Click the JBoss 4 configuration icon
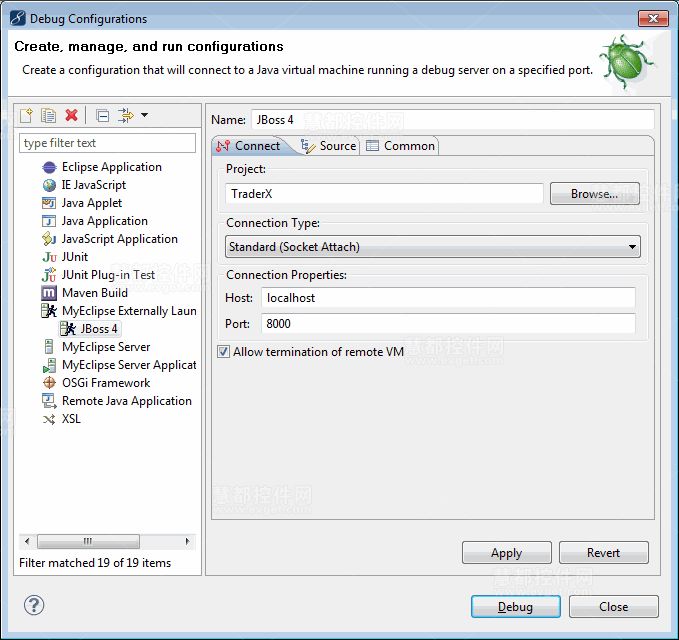 point(68,329)
